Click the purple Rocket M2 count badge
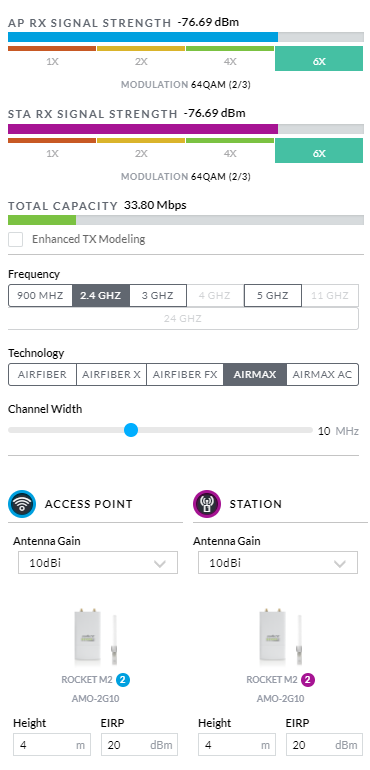Viewport: 370px width, 770px height. 308,680
